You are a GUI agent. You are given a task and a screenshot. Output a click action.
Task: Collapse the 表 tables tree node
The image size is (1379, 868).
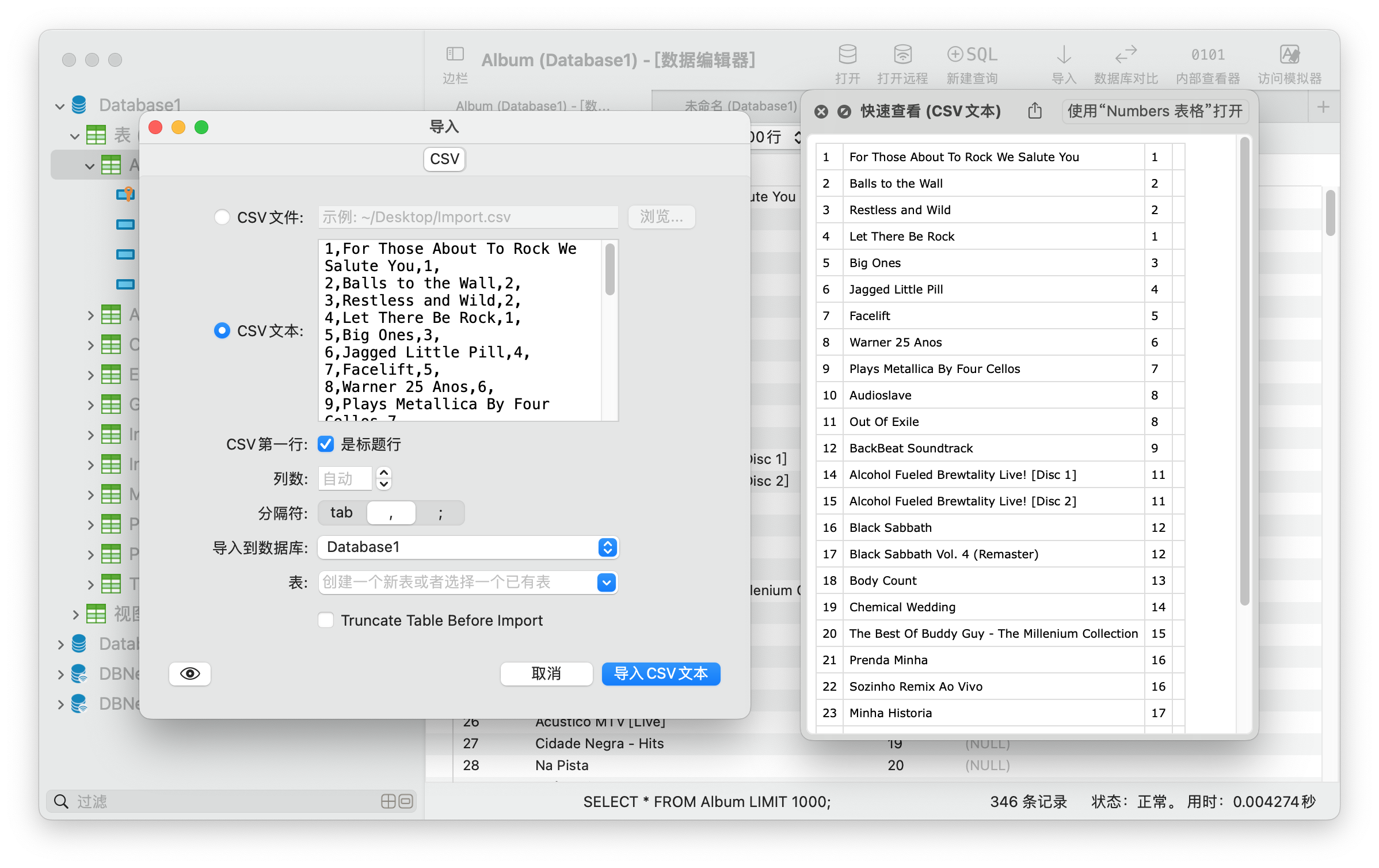(x=74, y=136)
